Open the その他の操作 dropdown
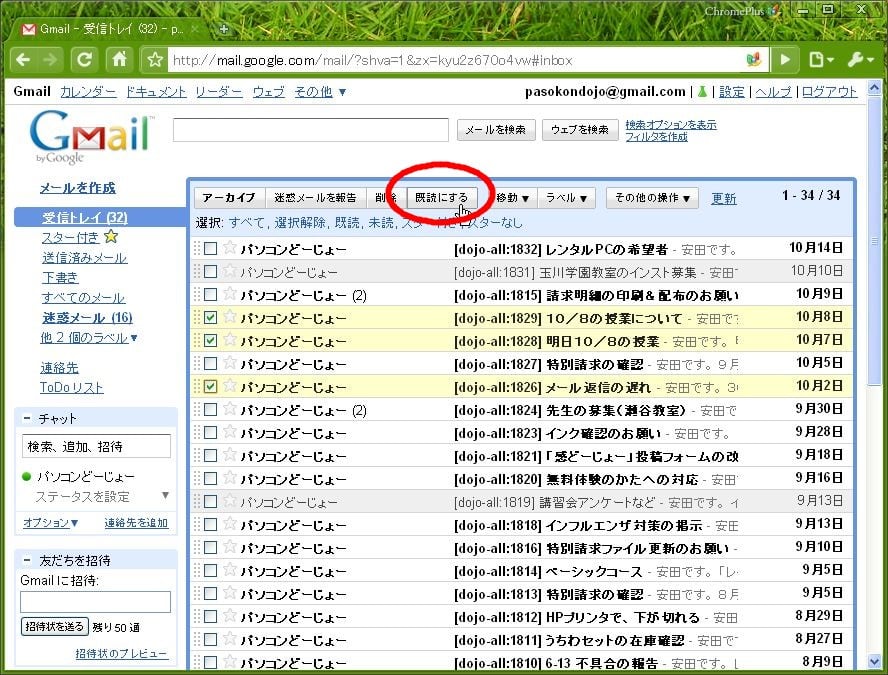The height and width of the screenshot is (675, 888). 652,198
